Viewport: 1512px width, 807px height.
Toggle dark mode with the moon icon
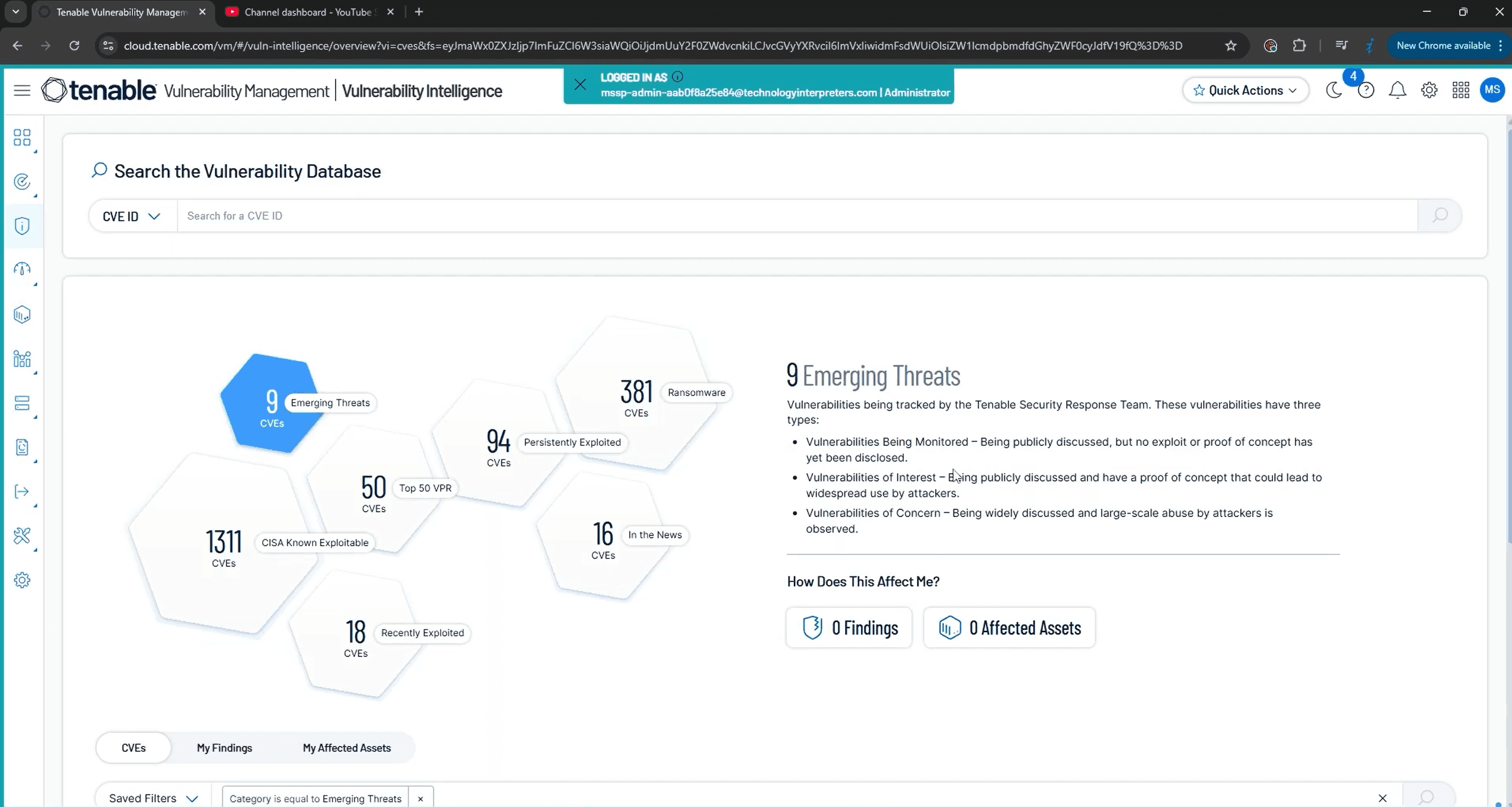tap(1334, 90)
